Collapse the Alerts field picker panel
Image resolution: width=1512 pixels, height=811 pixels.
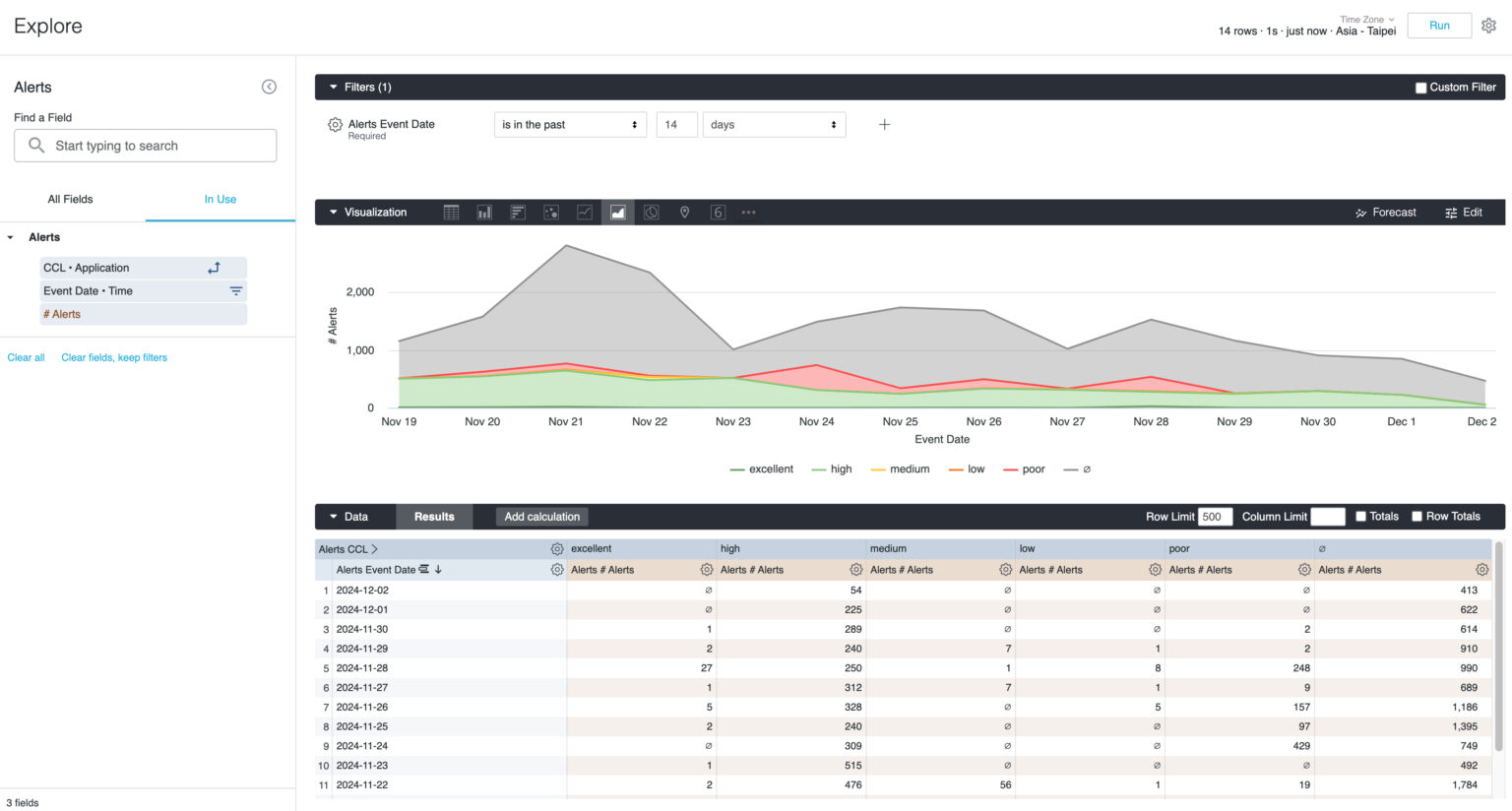tap(269, 87)
